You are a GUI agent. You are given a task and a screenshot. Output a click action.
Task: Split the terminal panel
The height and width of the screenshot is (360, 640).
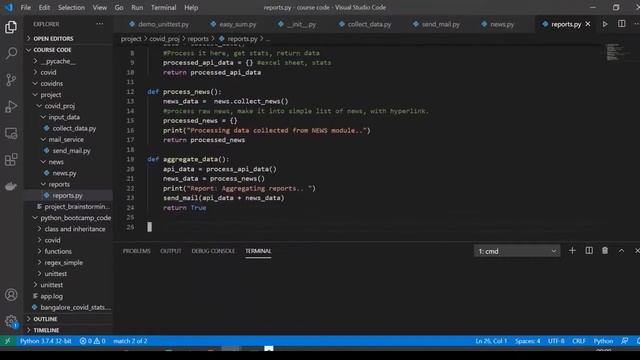[x=589, y=251]
